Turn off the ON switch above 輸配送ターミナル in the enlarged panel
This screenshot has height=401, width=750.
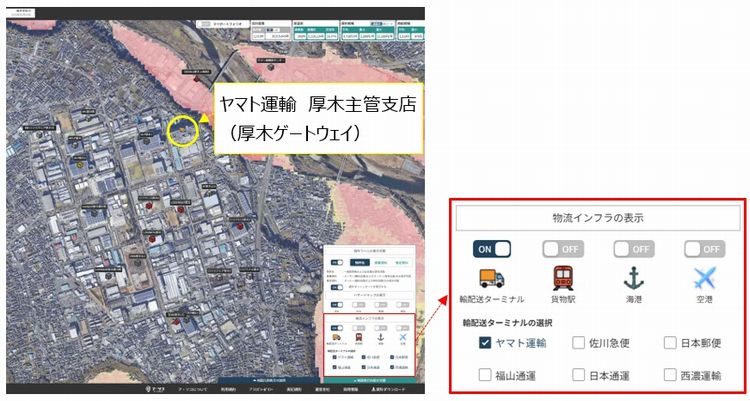pos(492,249)
